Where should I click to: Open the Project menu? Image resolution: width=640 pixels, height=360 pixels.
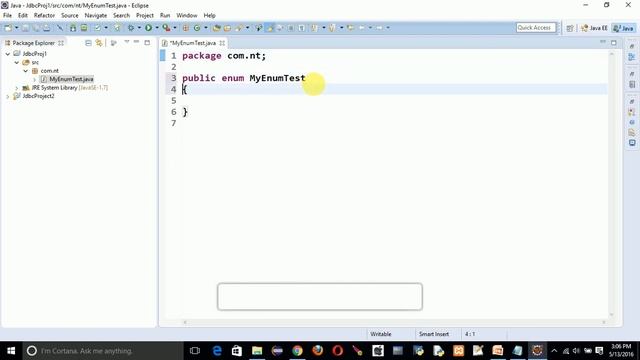click(145, 16)
